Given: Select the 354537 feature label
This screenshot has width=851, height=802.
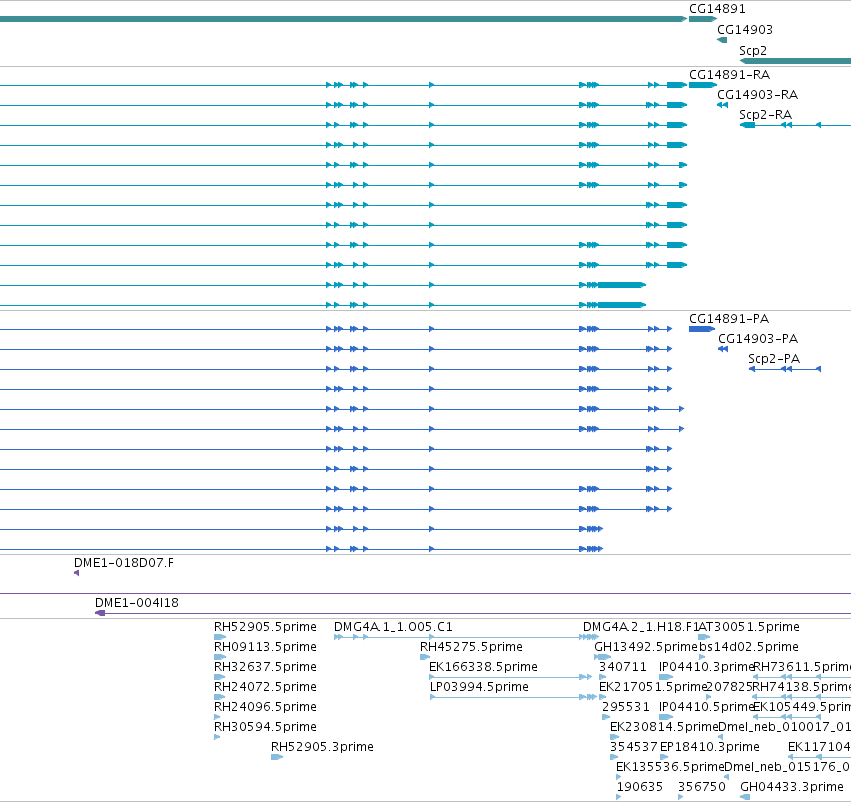Looking at the screenshot, I should pyautogui.click(x=633, y=747).
